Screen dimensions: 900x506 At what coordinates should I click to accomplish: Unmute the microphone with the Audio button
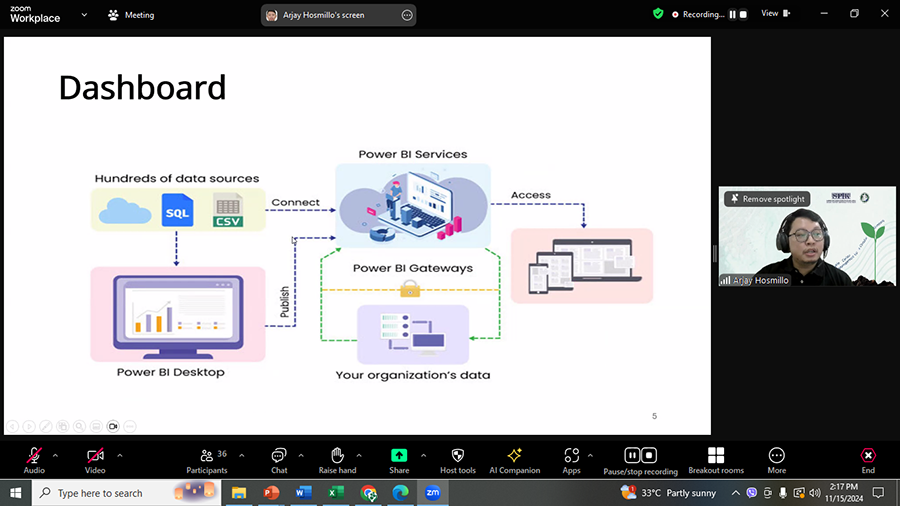coord(34,461)
